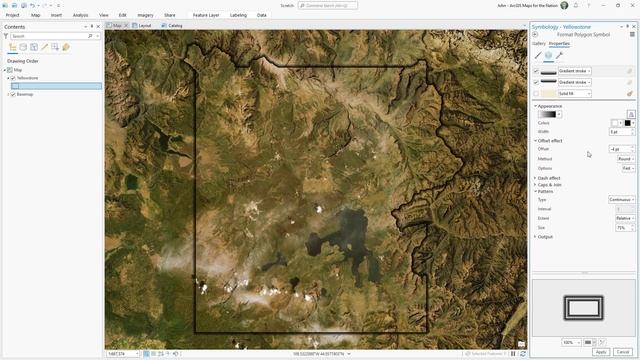
Task: Click the white start color swatch
Action: click(x=615, y=123)
